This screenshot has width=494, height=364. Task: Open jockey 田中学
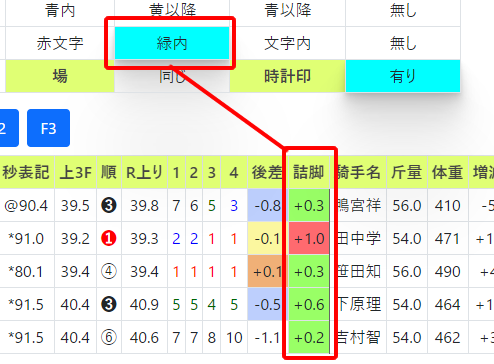[359, 239]
